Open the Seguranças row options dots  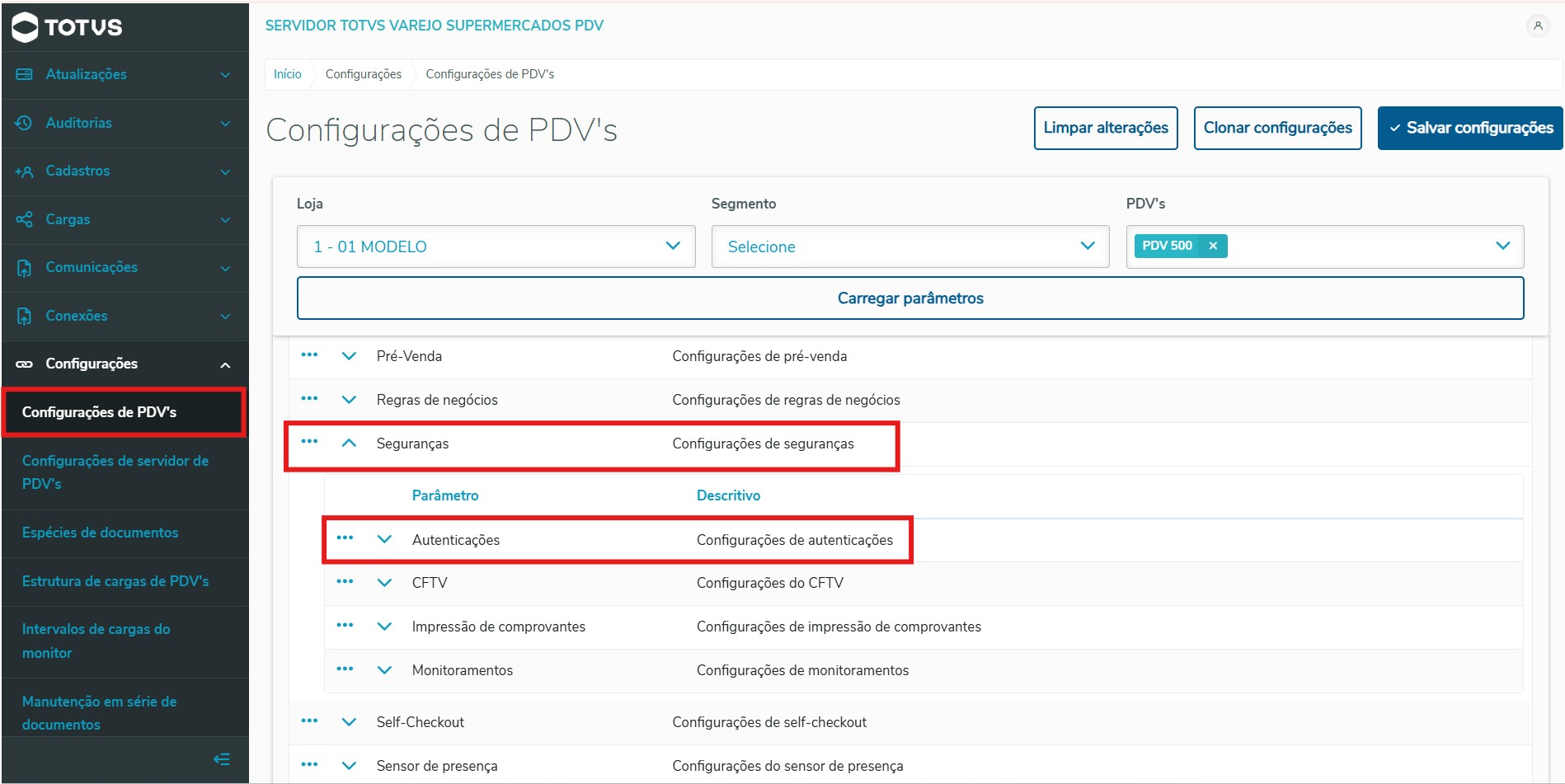[309, 442]
